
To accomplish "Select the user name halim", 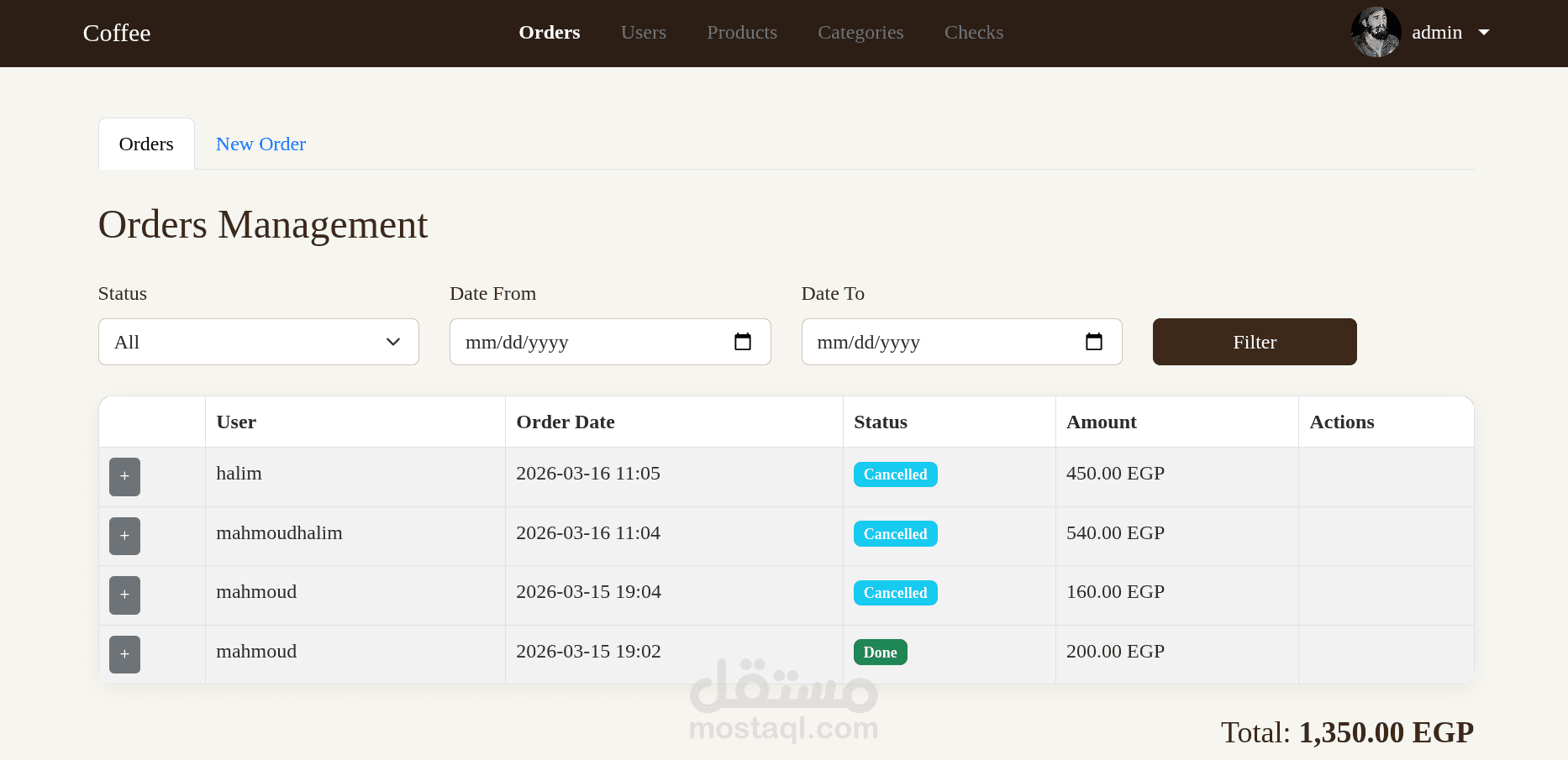I will (x=239, y=473).
